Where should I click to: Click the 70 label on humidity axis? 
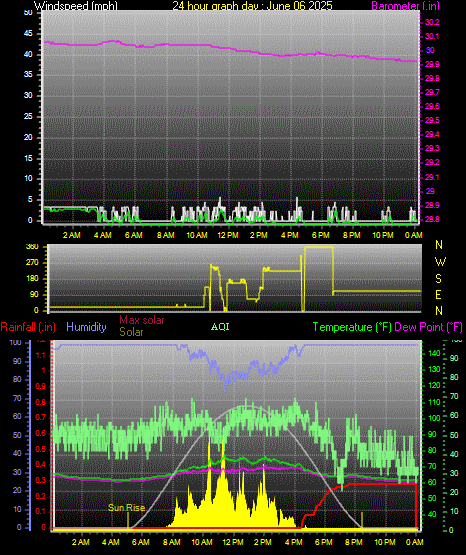tap(17, 398)
